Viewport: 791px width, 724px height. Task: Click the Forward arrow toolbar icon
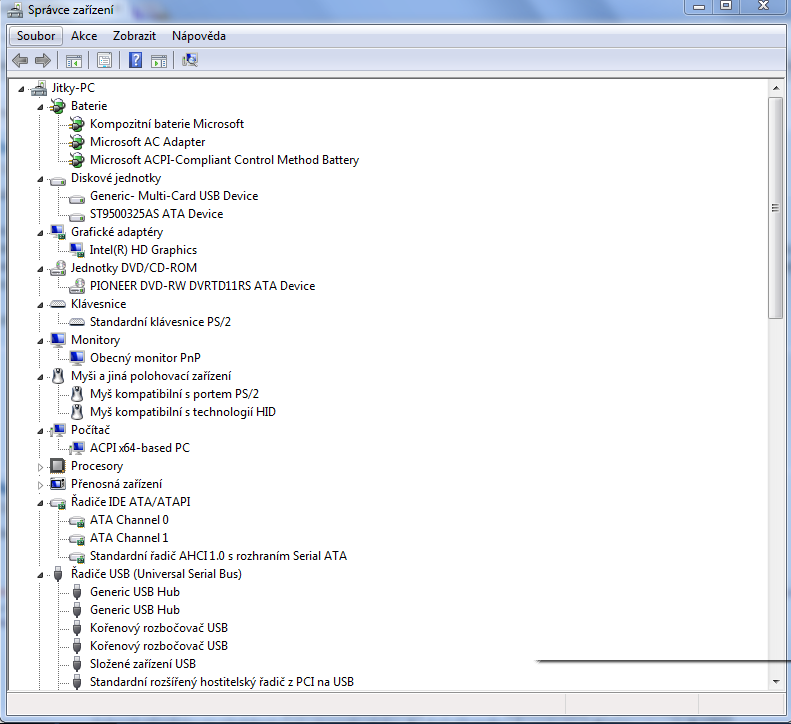43,61
